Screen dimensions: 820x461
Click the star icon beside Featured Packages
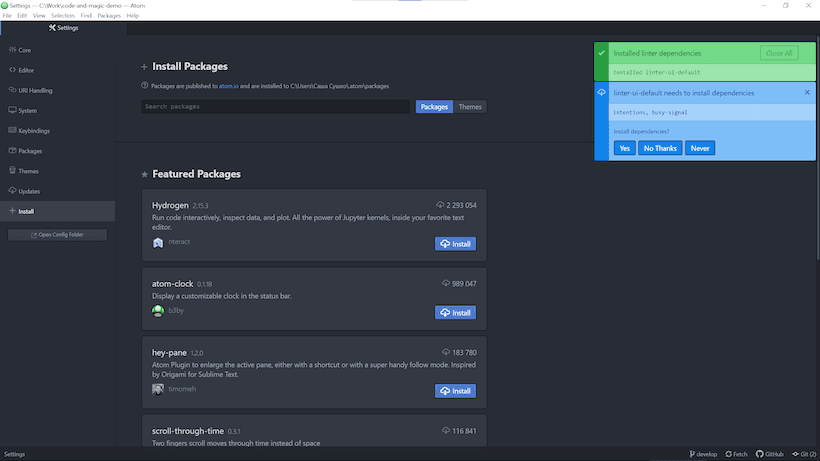click(144, 174)
